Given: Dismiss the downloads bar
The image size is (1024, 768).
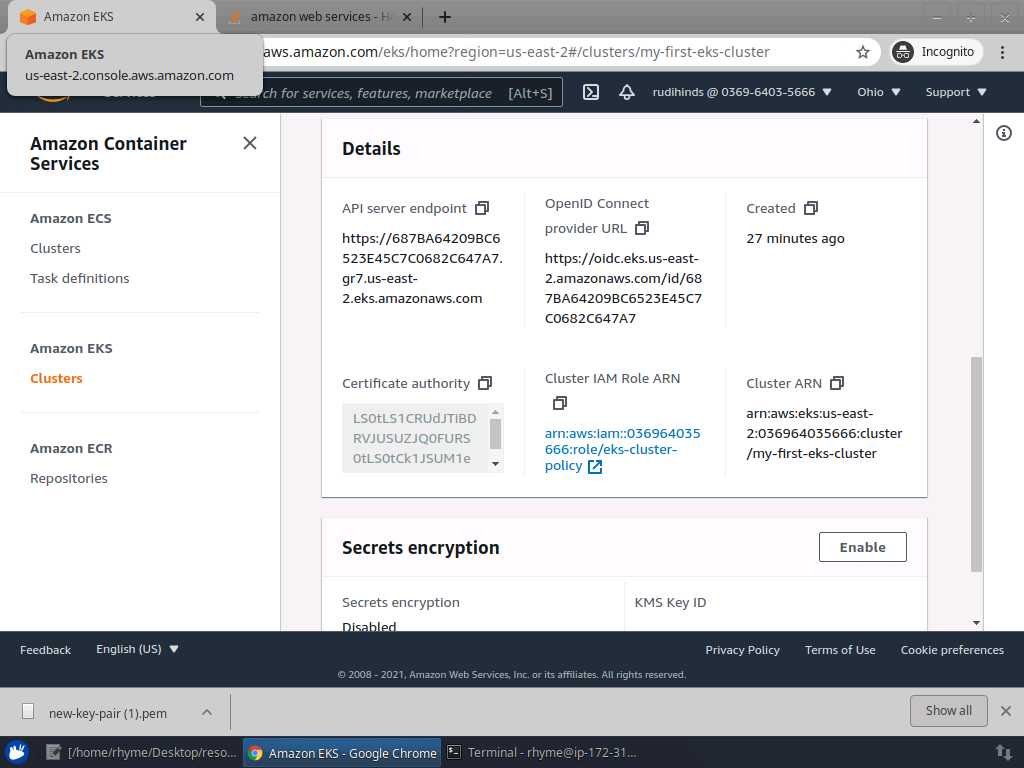Looking at the screenshot, I should point(1006,711).
